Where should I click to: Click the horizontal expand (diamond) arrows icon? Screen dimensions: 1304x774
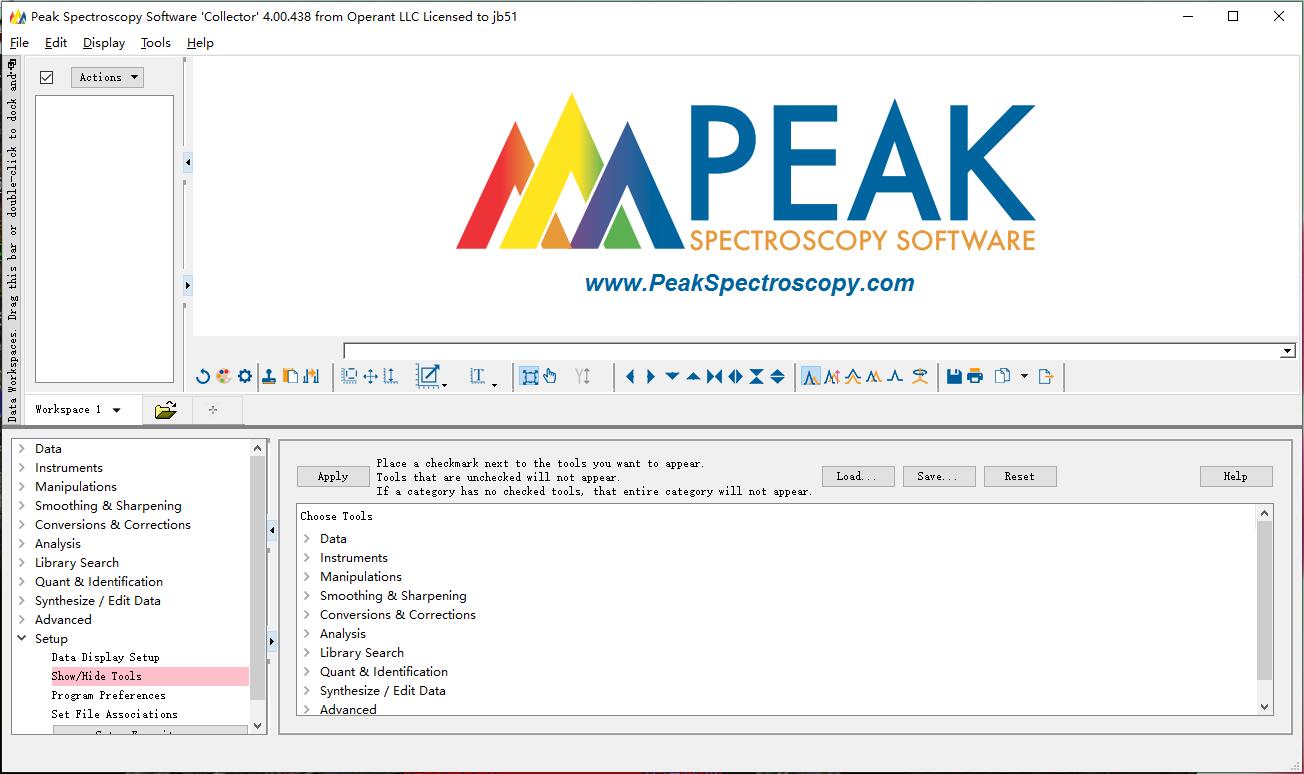tap(735, 376)
